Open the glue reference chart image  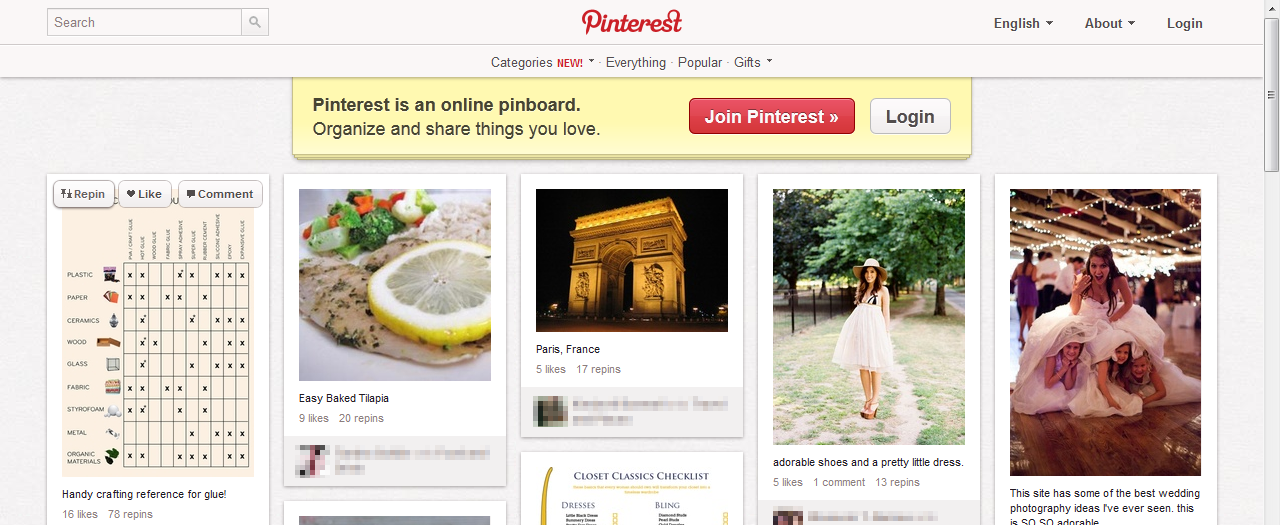tap(158, 333)
